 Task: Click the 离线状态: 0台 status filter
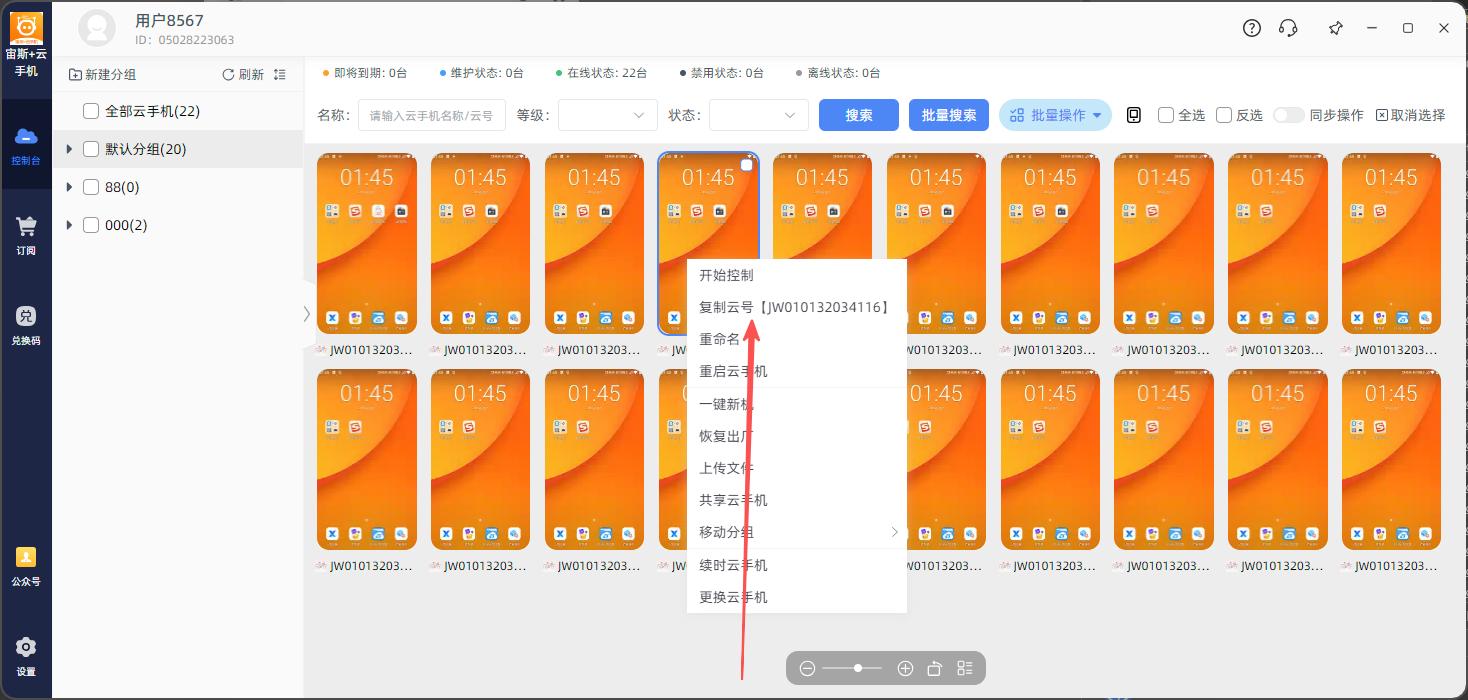pyautogui.click(x=838, y=73)
